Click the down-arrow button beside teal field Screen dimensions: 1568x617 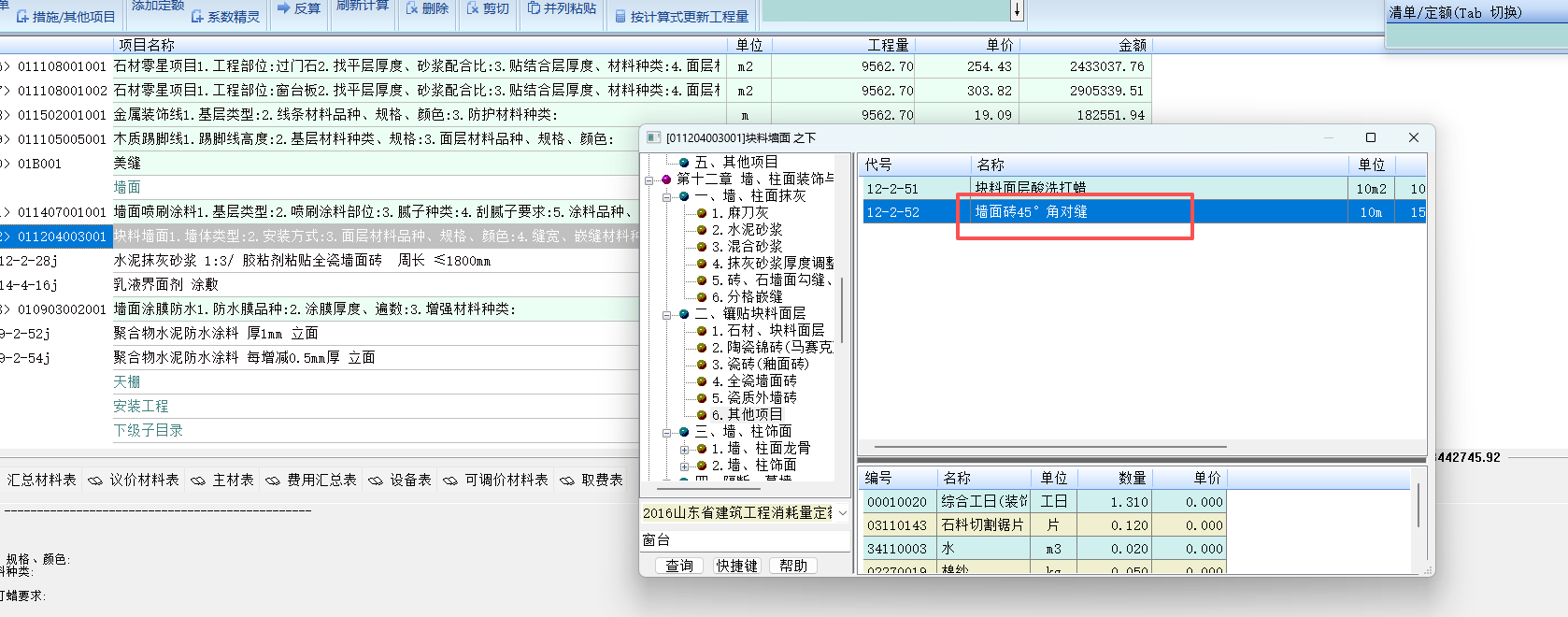point(1018,10)
